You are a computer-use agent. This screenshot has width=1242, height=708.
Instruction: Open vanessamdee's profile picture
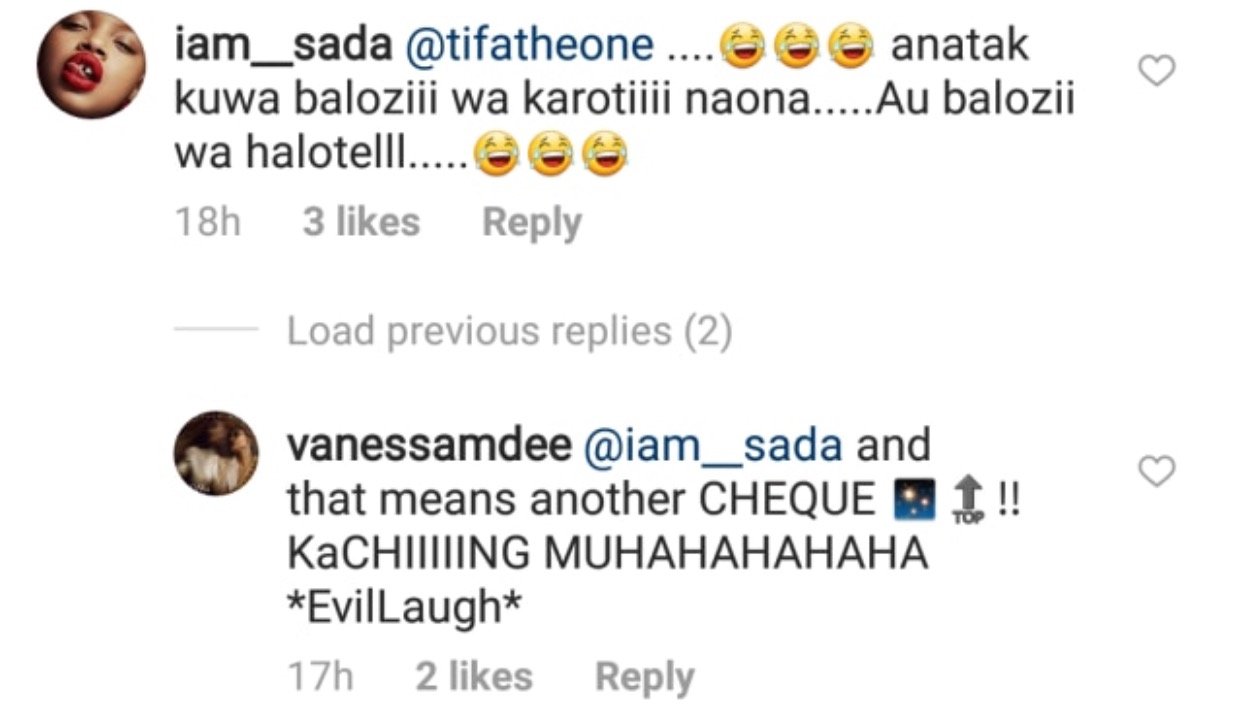(216, 453)
